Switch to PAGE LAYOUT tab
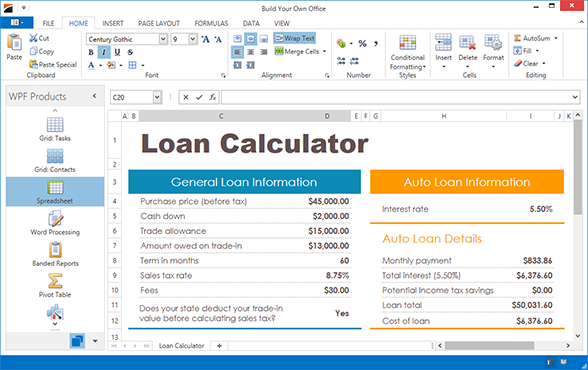Viewport: 588px width, 370px height. point(159,23)
